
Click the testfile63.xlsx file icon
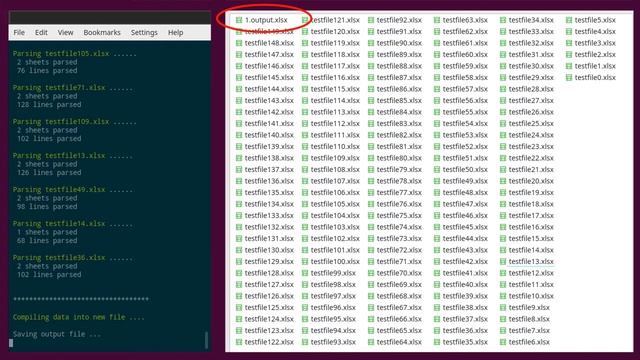pos(437,20)
